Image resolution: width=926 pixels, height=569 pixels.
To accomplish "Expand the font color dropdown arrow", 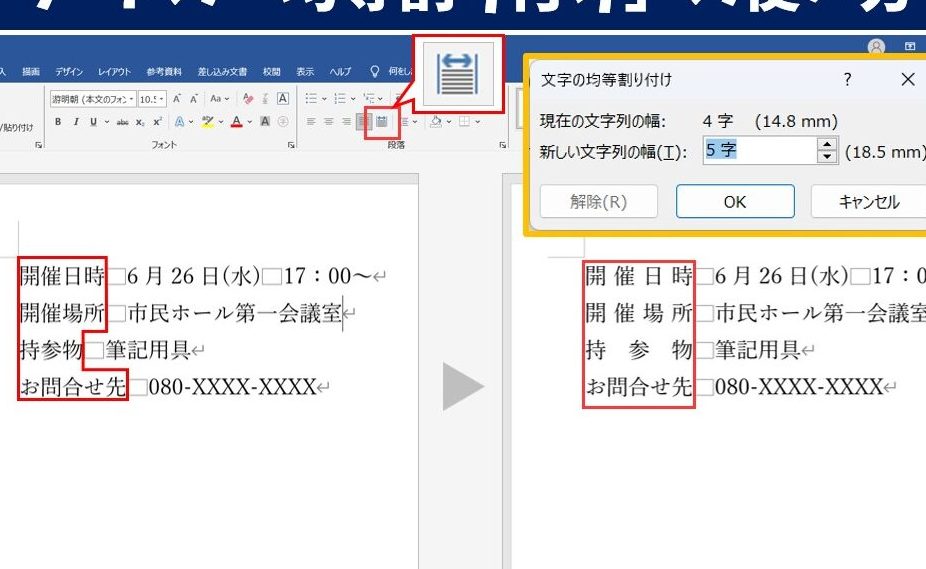I will tap(250, 122).
